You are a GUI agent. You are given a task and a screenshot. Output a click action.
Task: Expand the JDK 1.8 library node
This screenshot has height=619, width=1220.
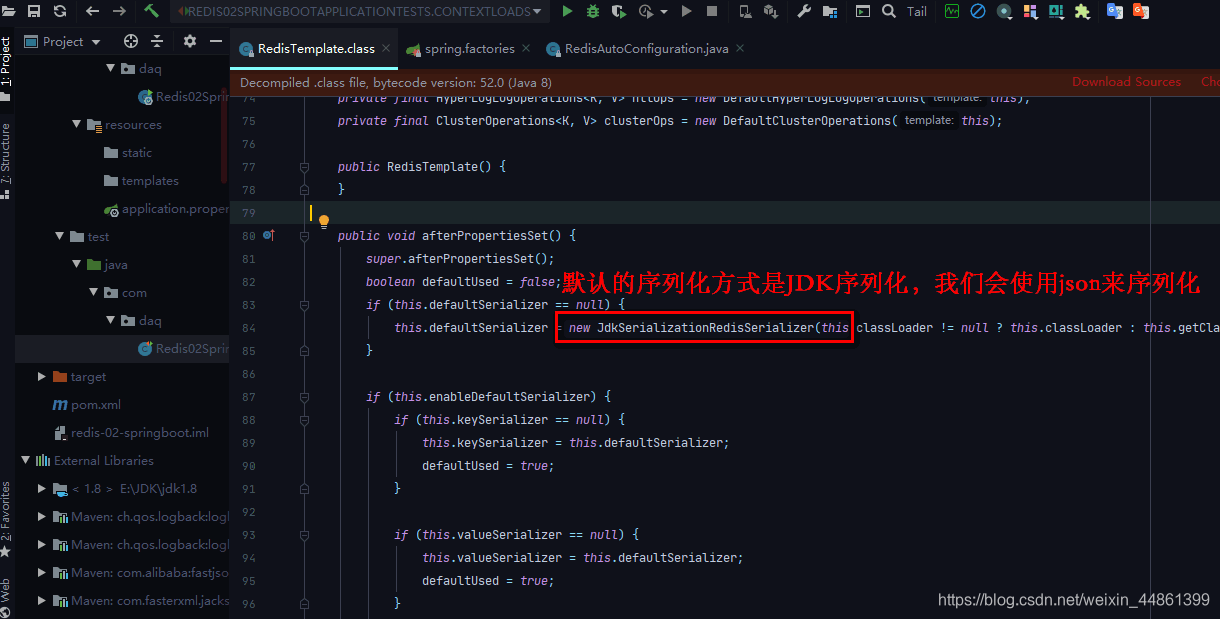tap(42, 489)
